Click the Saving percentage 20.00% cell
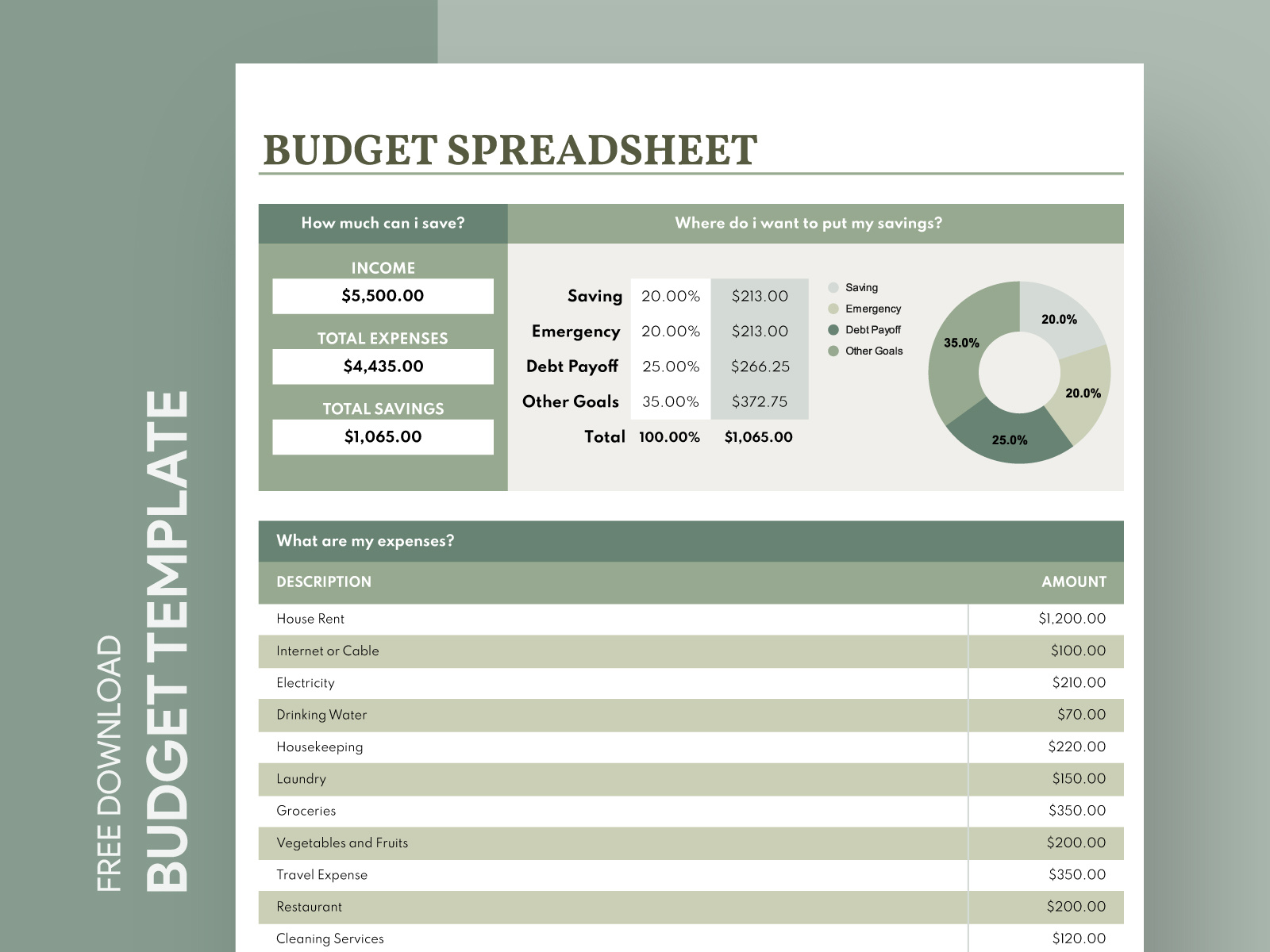 tap(671, 296)
